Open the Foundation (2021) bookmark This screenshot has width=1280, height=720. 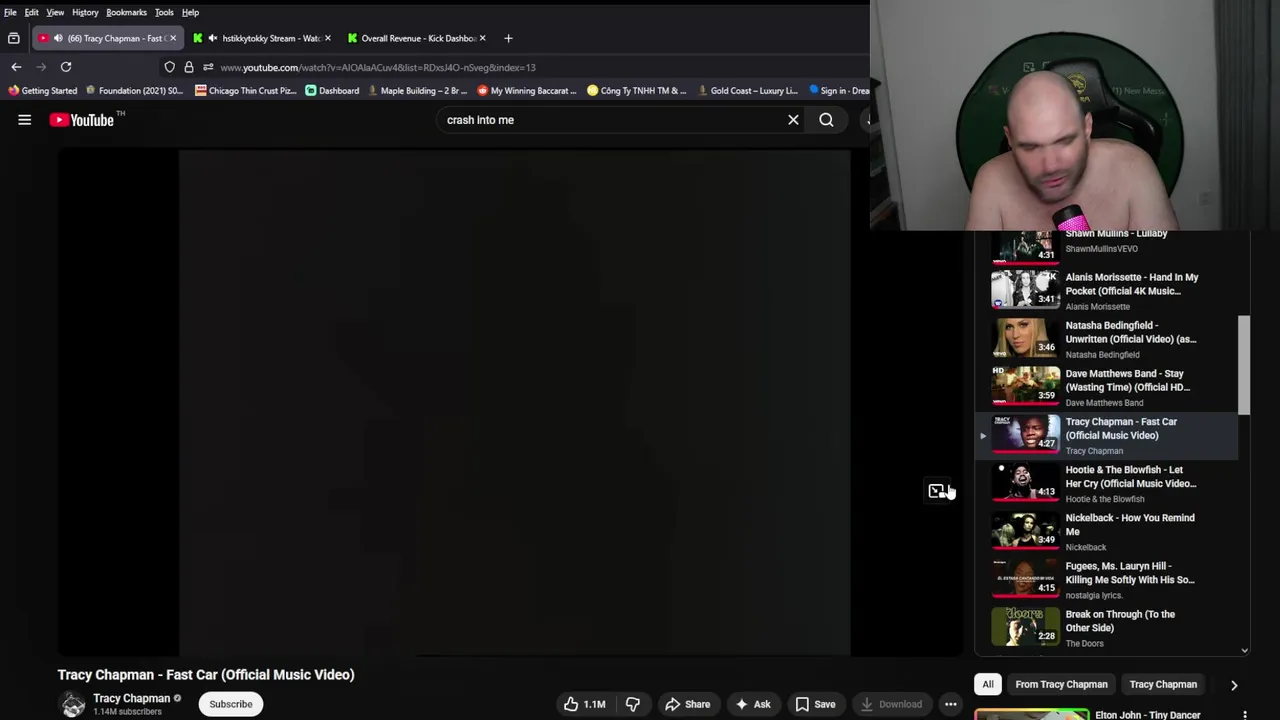tap(134, 90)
